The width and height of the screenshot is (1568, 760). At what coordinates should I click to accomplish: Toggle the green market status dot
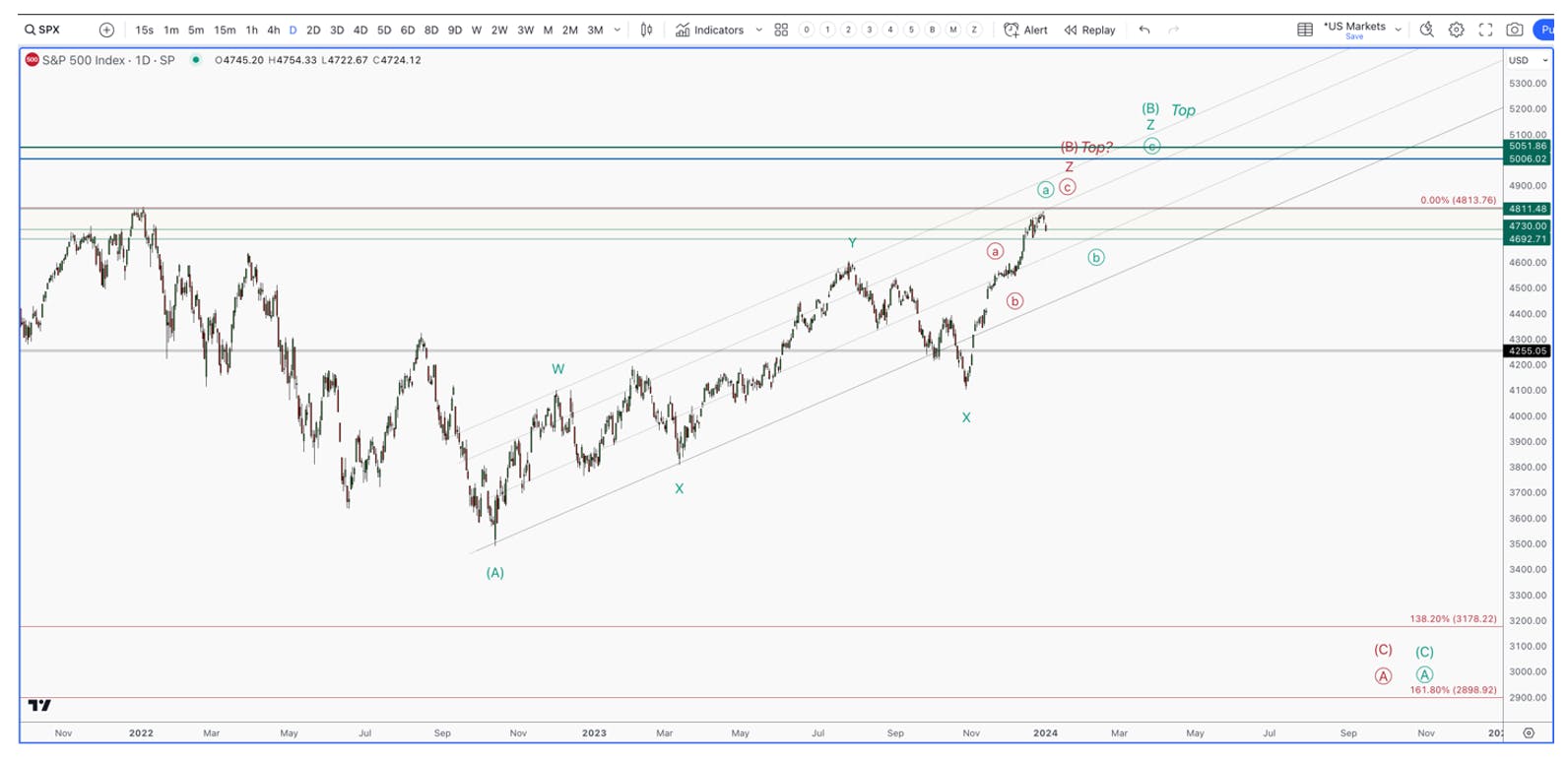tap(196, 60)
